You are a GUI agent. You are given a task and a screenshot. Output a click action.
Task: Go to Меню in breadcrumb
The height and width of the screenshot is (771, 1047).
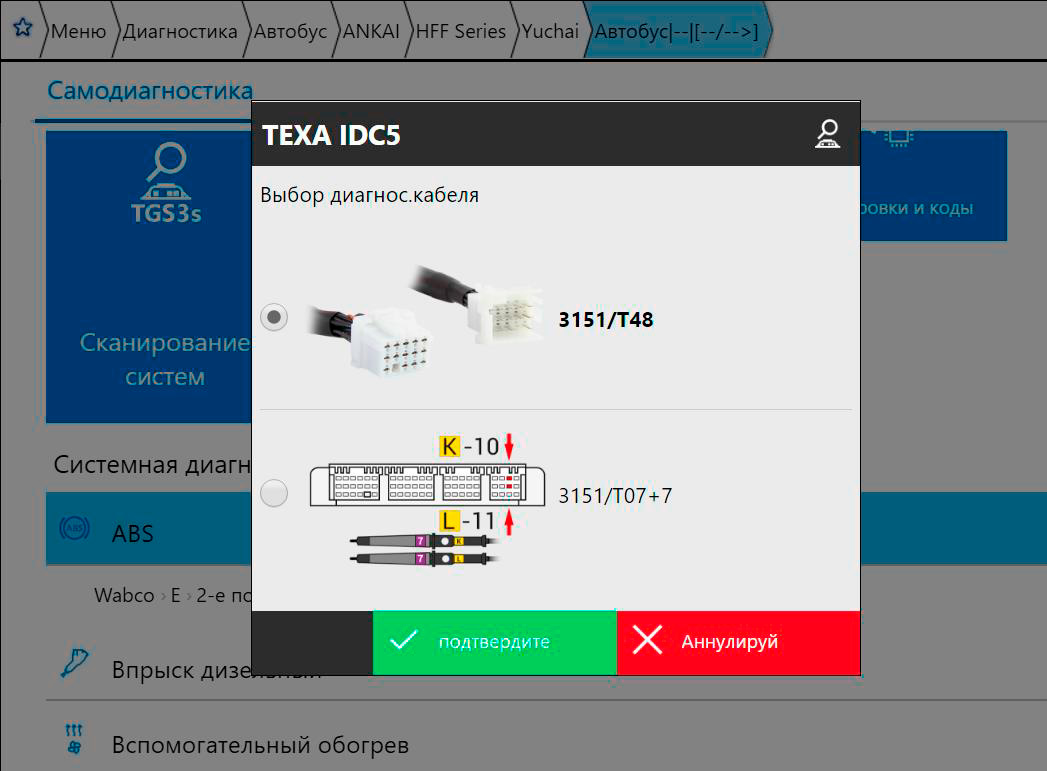[78, 31]
